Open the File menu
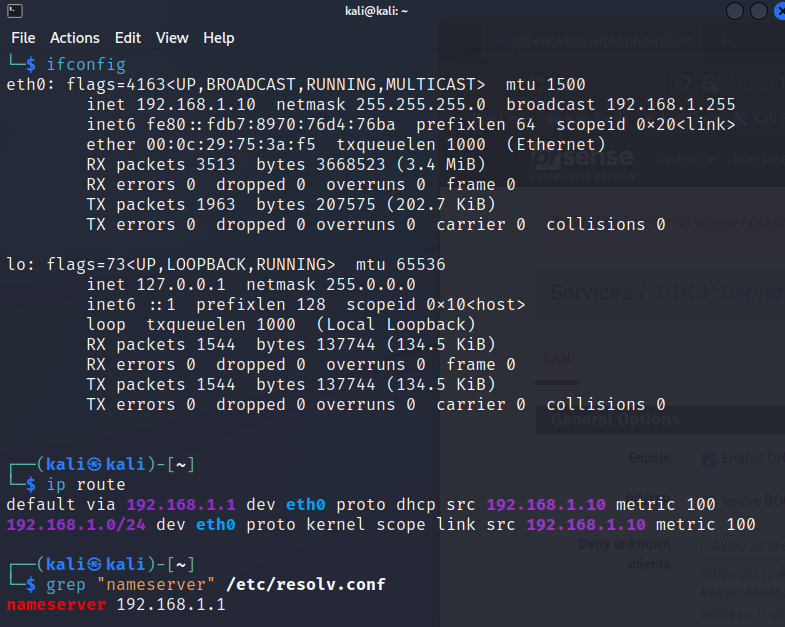Image resolution: width=785 pixels, height=627 pixels. pos(23,38)
